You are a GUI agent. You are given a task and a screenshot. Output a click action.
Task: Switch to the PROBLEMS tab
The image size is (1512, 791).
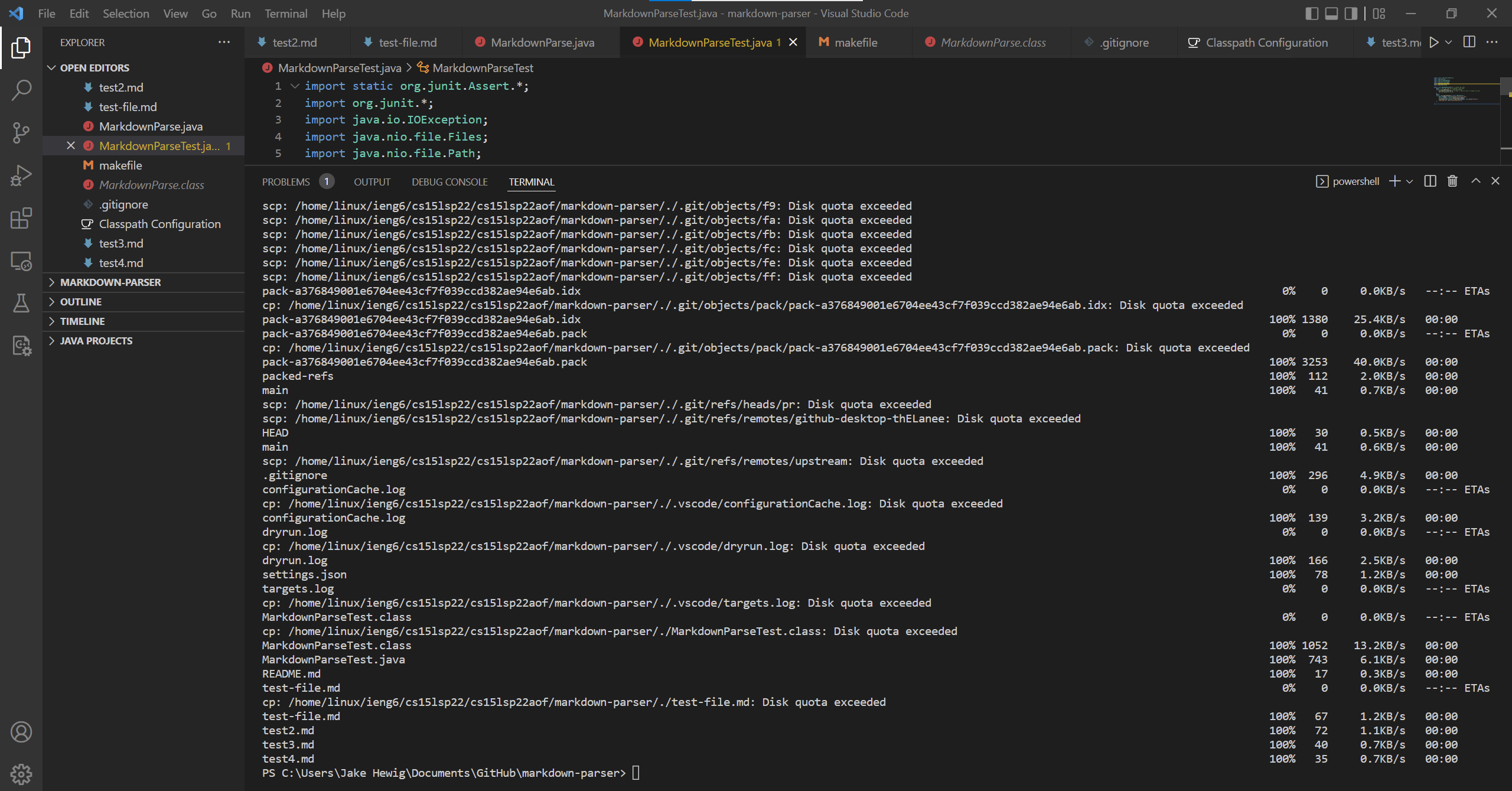click(286, 182)
